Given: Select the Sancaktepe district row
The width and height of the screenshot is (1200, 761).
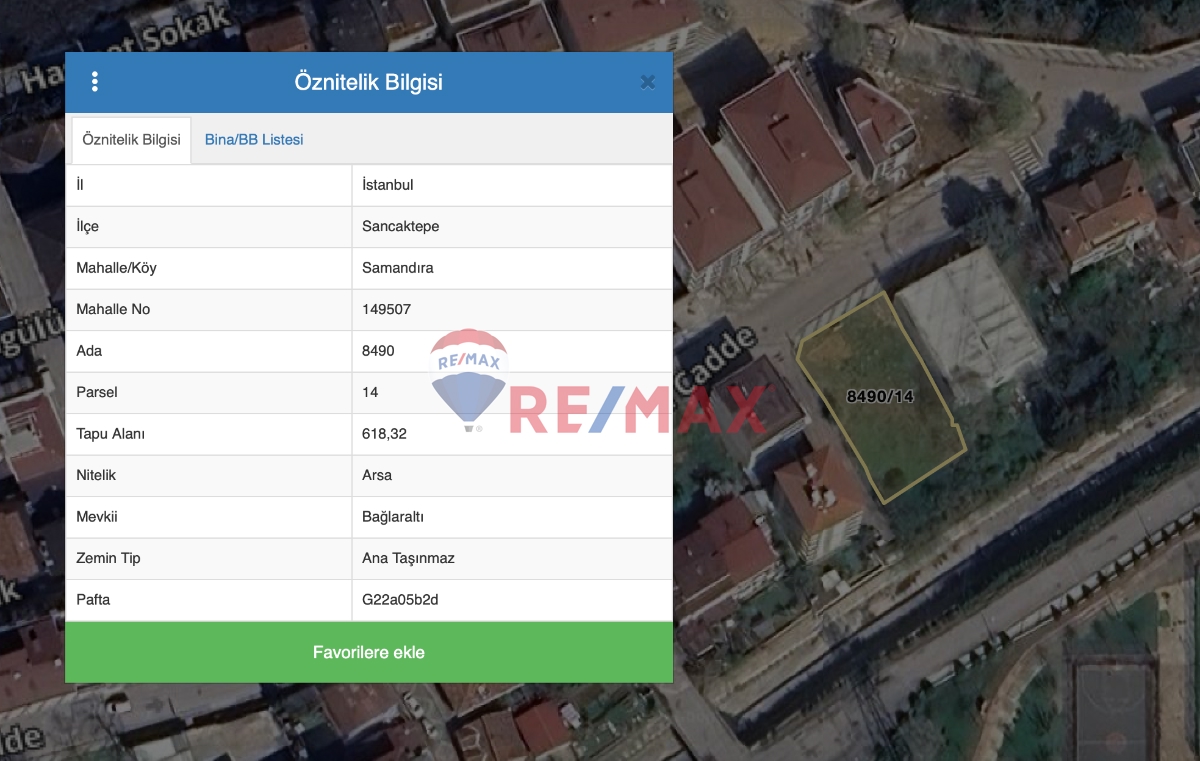Looking at the screenshot, I should coord(395,226).
